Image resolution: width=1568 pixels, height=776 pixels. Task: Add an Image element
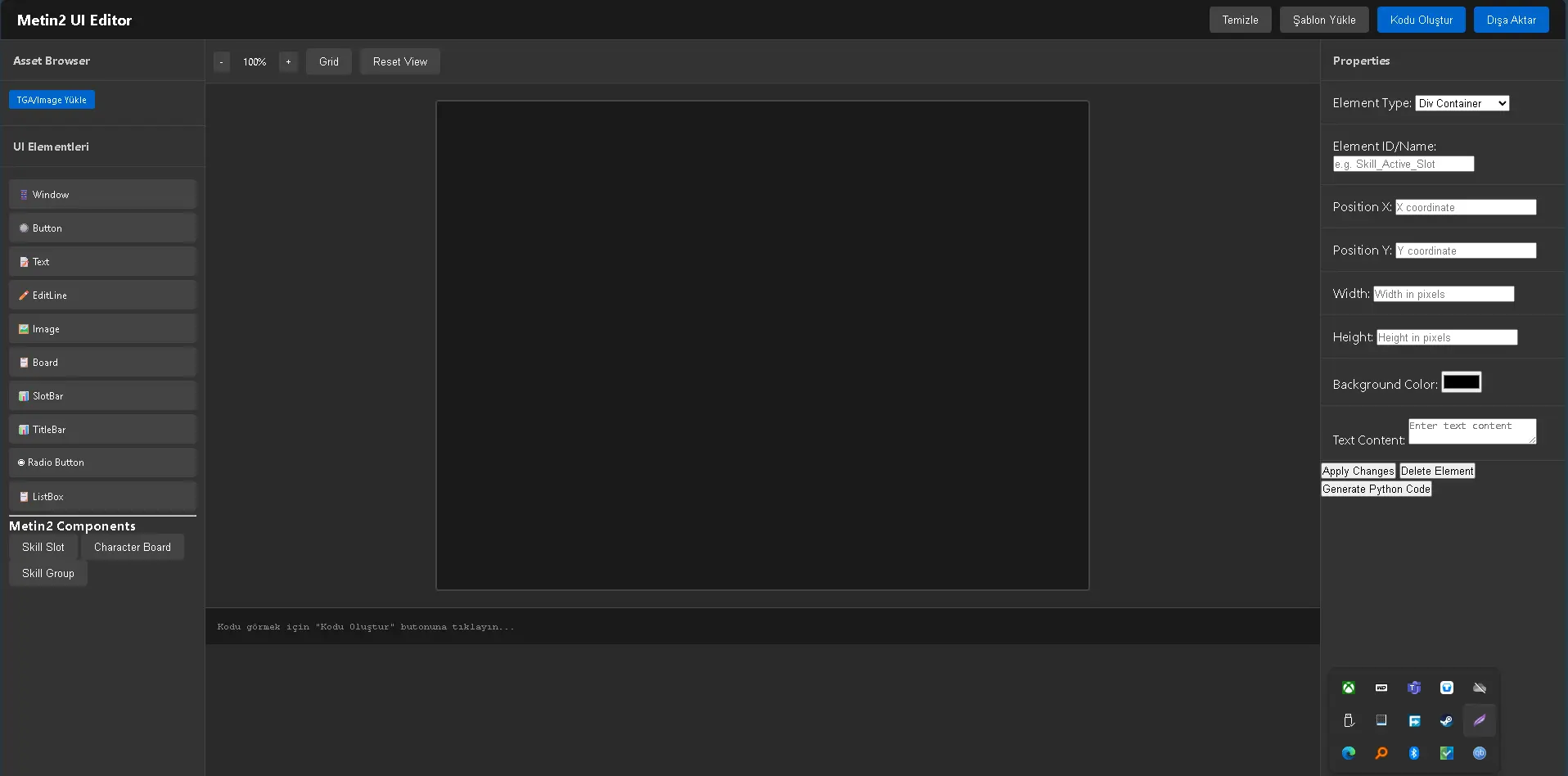[102, 329]
